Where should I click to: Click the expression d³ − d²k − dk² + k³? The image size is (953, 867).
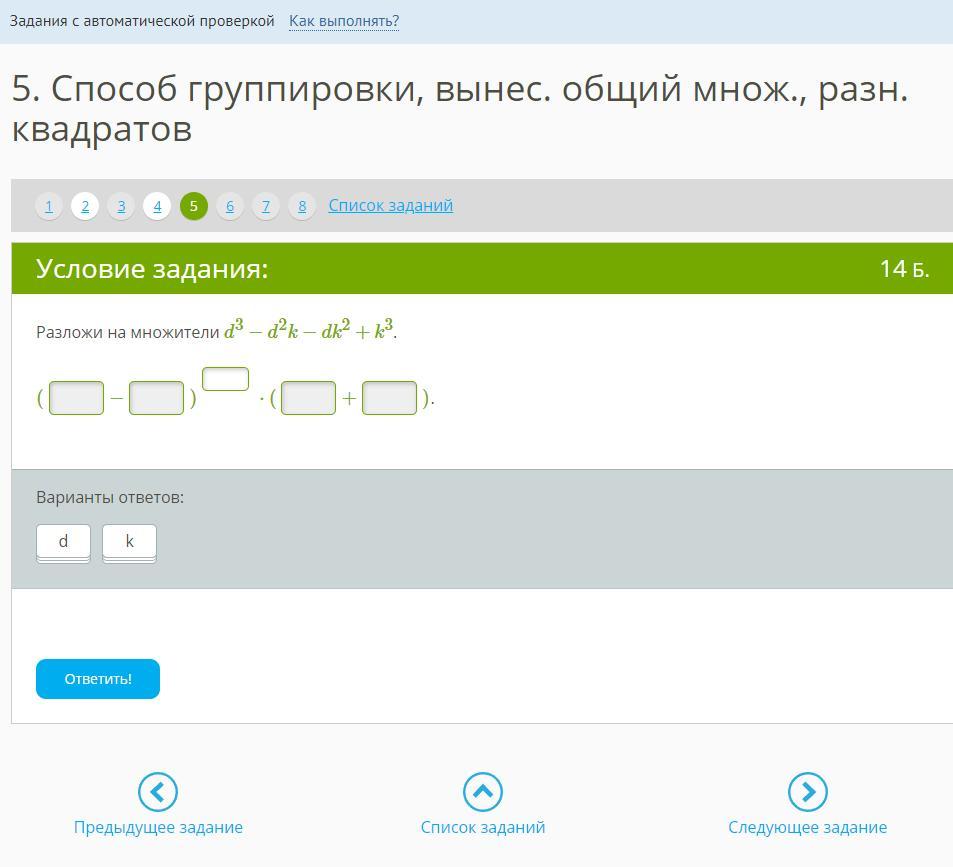tap(309, 330)
